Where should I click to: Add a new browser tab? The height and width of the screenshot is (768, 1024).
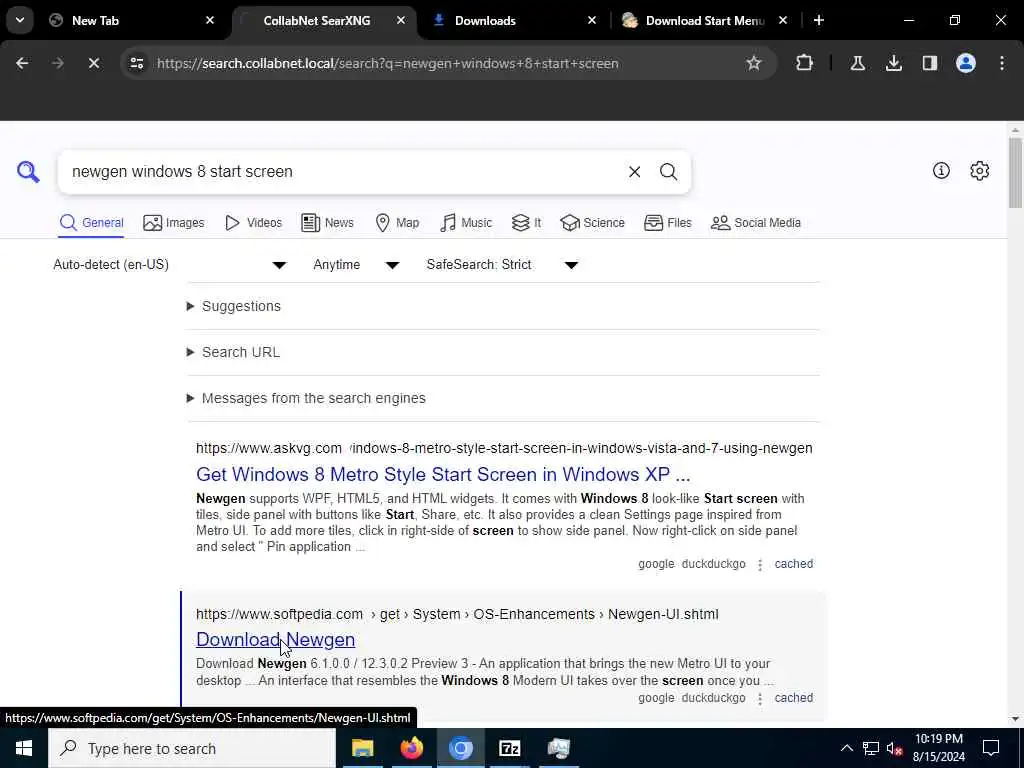point(818,20)
